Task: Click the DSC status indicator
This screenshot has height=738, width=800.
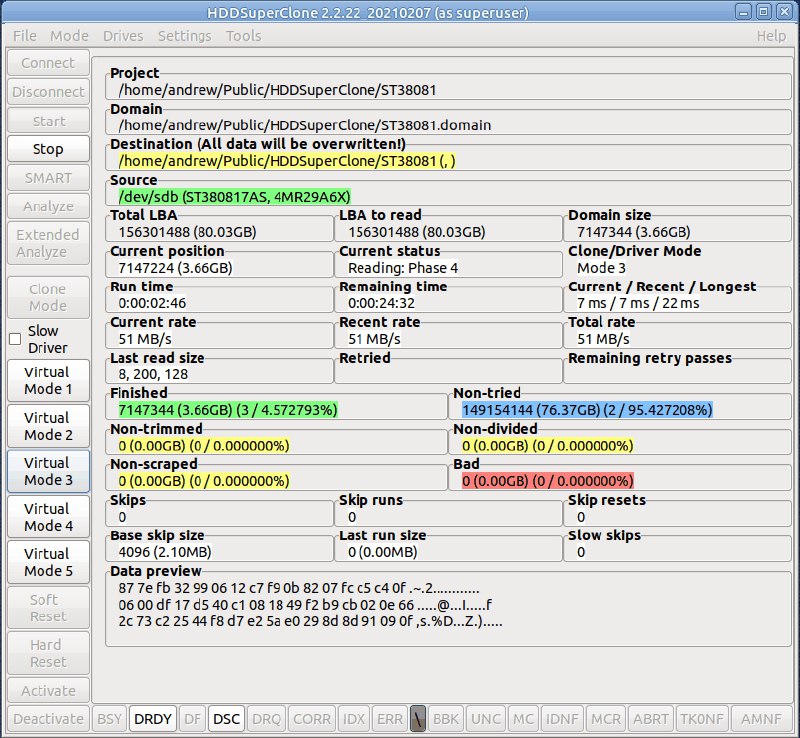Action: click(x=227, y=719)
